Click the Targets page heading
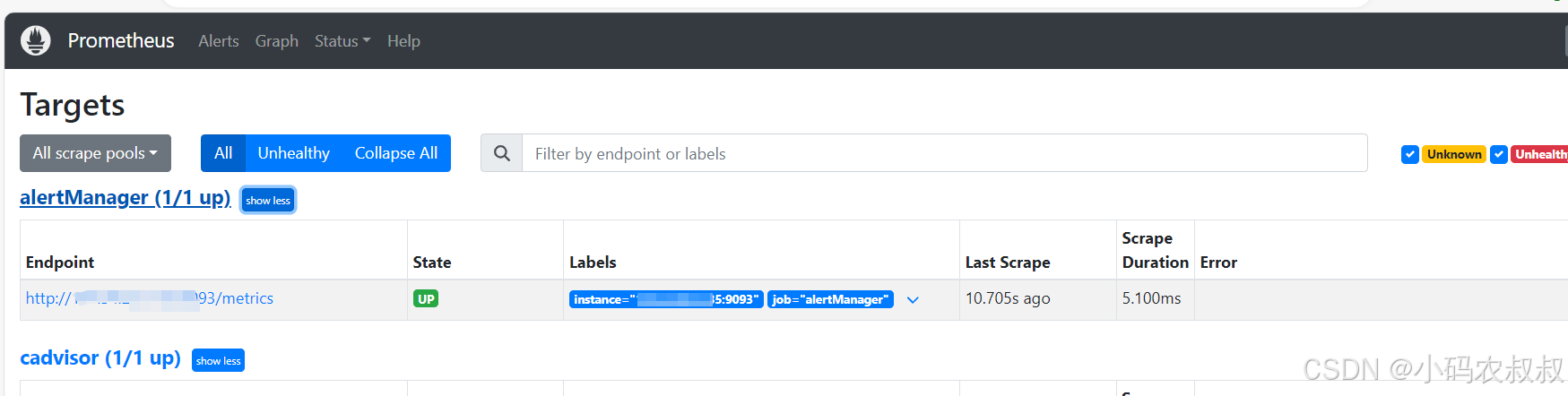The width and height of the screenshot is (1568, 396). click(73, 106)
